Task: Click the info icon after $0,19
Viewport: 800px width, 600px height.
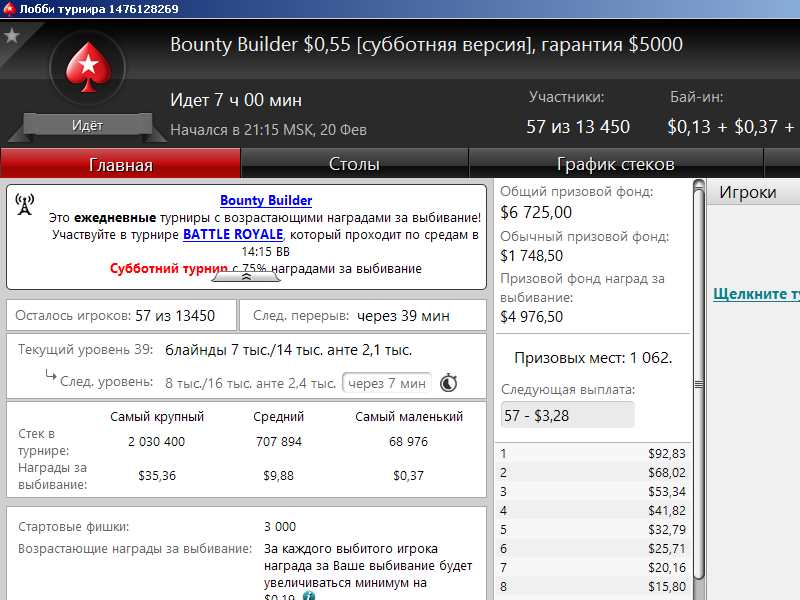Action: (x=309, y=596)
